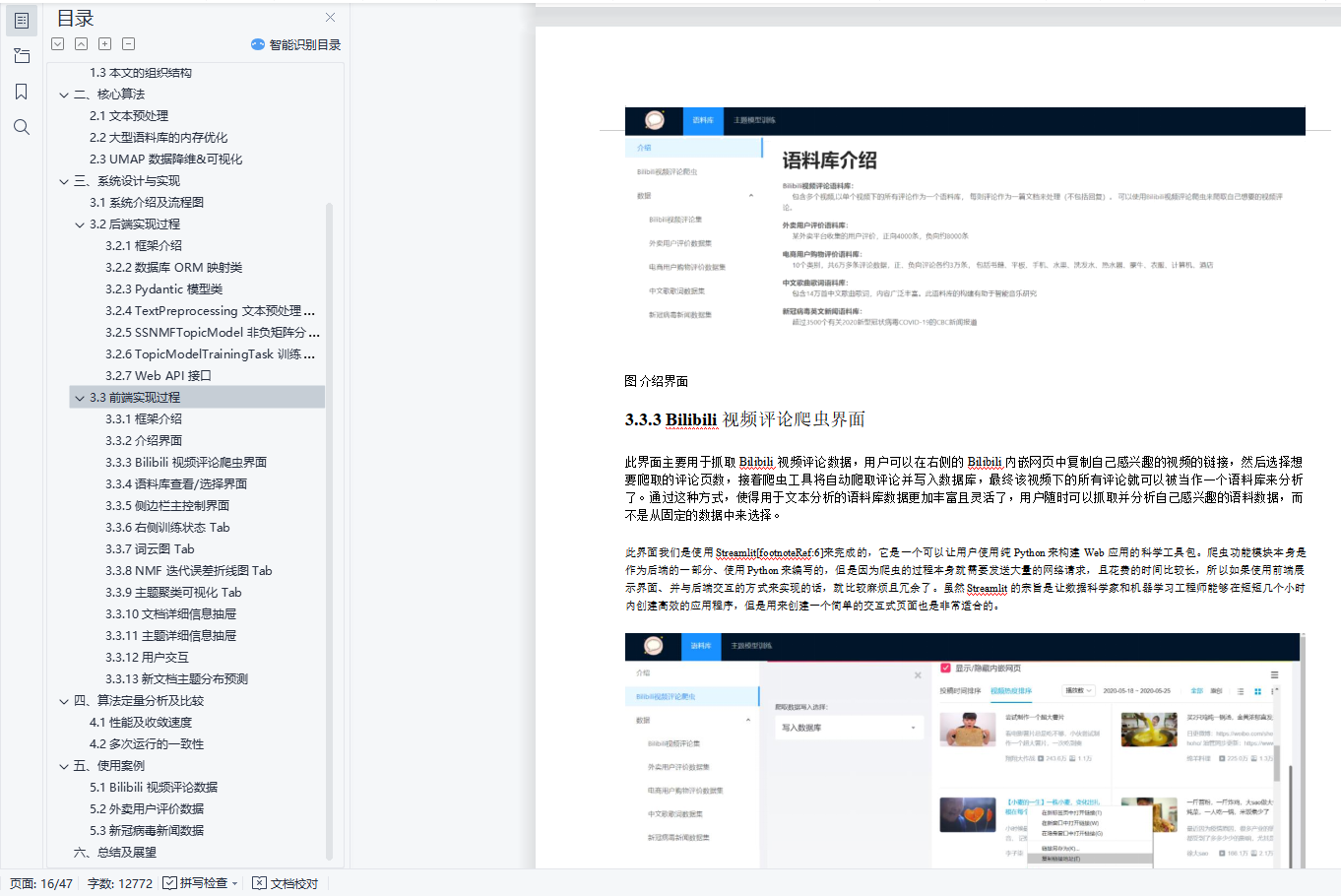Jump to 3.3.7 词云图 Tab
This screenshot has width=1341, height=896.
(x=150, y=549)
